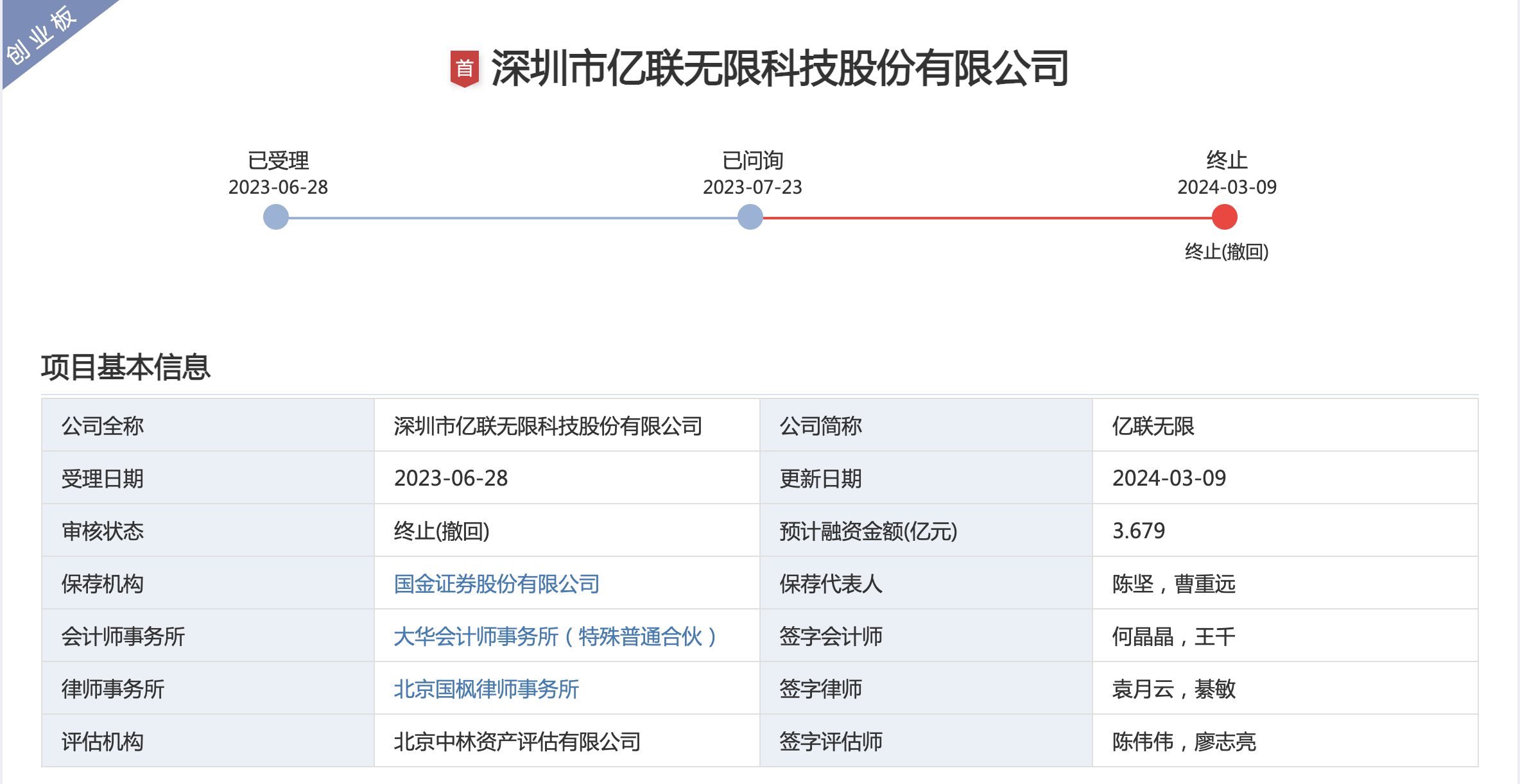Click the 何晶晶，王千 signing accountants cell
The height and width of the screenshot is (784, 1520).
[1173, 636]
